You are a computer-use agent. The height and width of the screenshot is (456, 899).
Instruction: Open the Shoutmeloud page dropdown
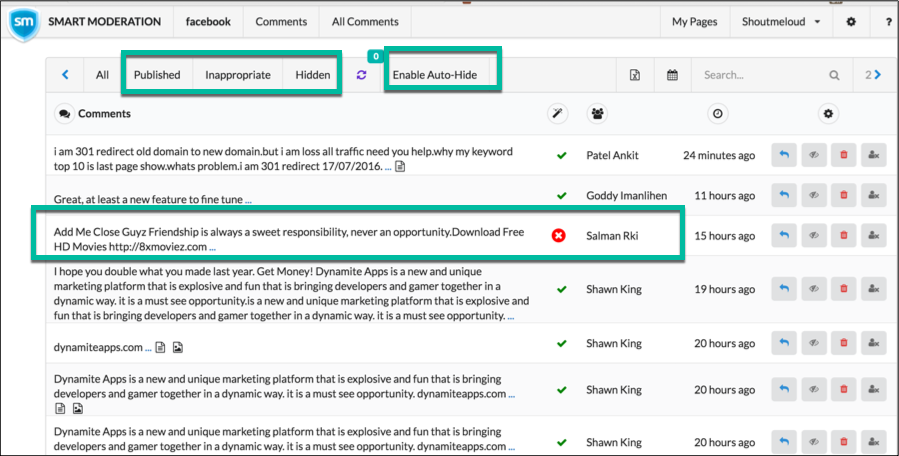tap(781, 22)
